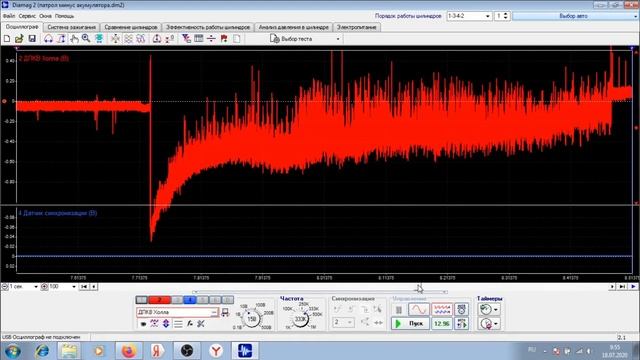
Task: Open the synchronization channel 2 dropdown
Action: pyautogui.click(x=343, y=322)
